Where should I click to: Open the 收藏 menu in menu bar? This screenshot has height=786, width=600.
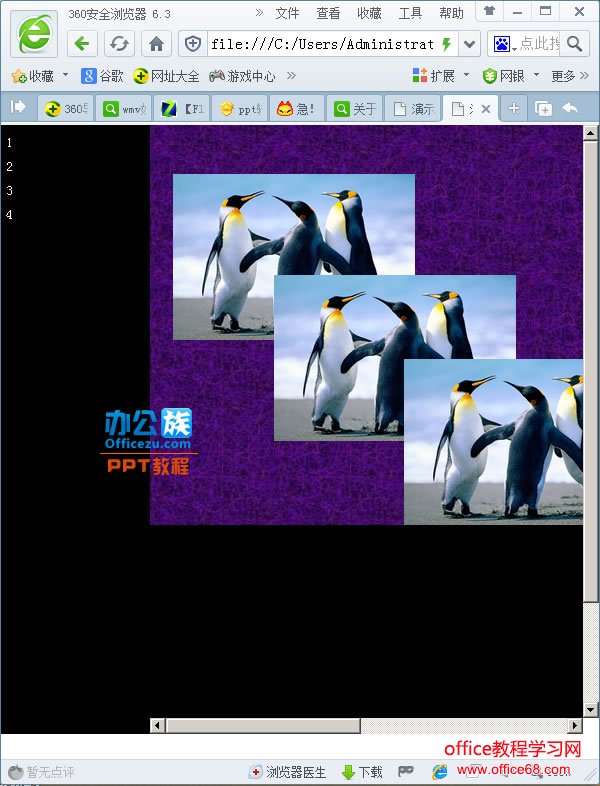click(x=369, y=13)
